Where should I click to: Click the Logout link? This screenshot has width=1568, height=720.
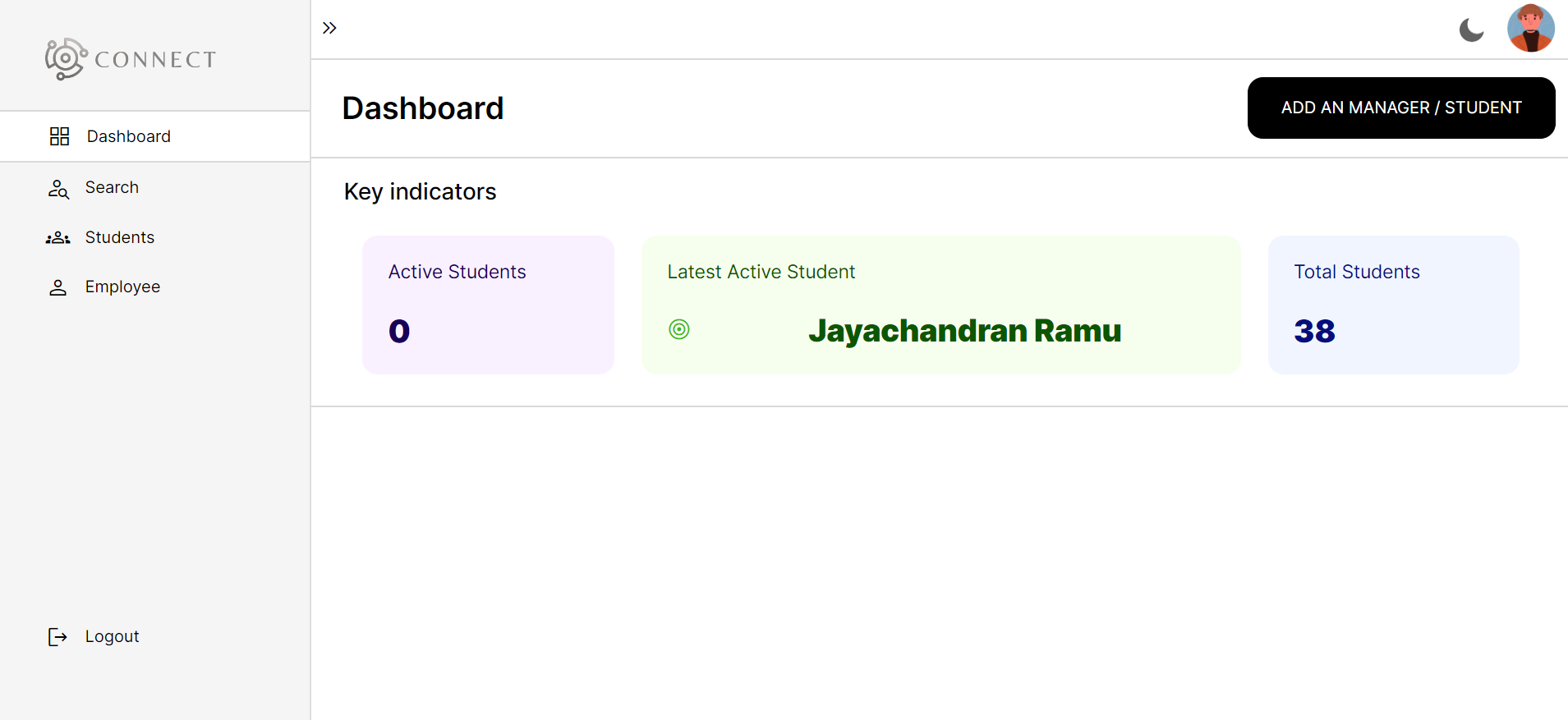point(111,636)
